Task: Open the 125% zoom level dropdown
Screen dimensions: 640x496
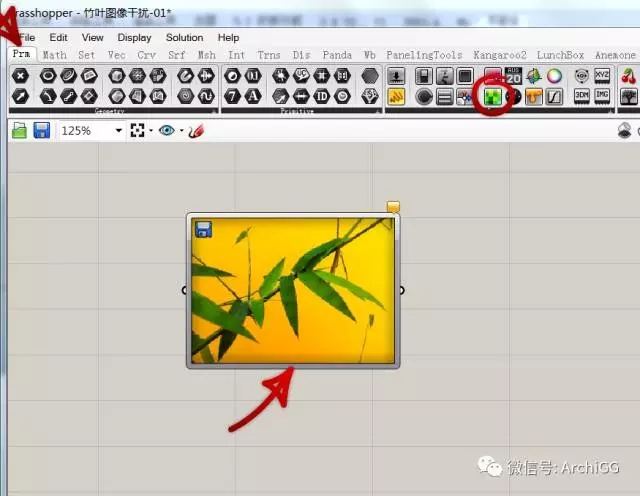Action: click(119, 131)
